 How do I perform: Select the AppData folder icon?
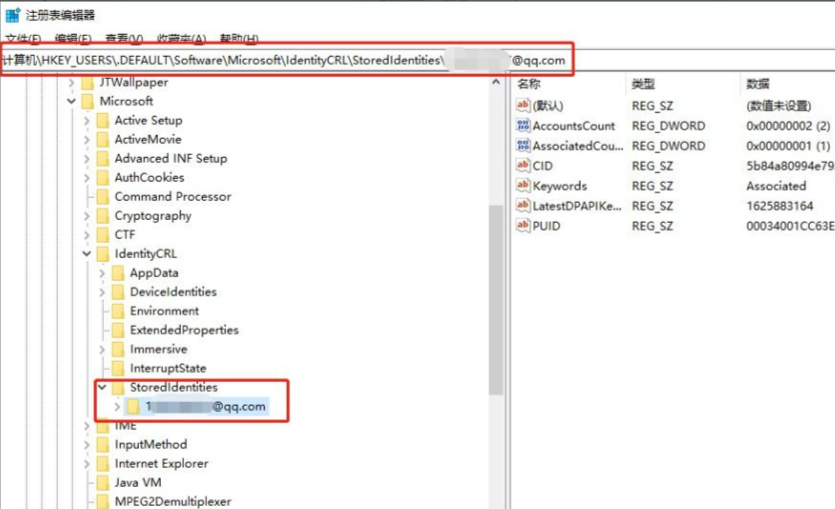pos(118,273)
